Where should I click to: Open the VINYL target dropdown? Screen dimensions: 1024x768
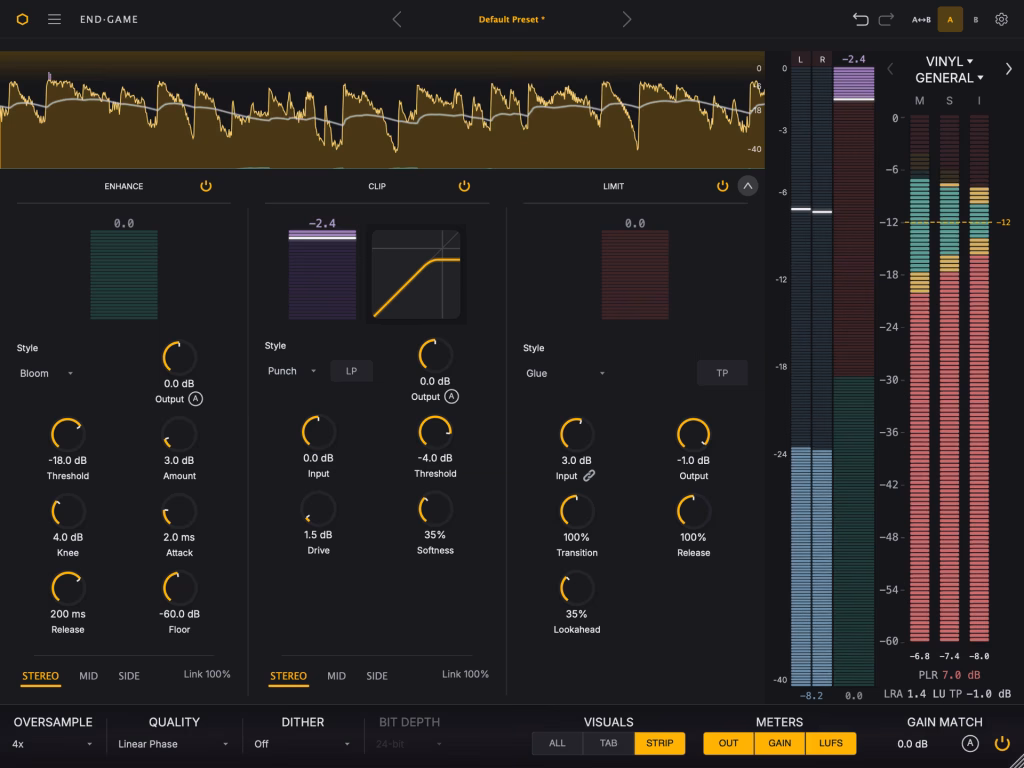(949, 61)
